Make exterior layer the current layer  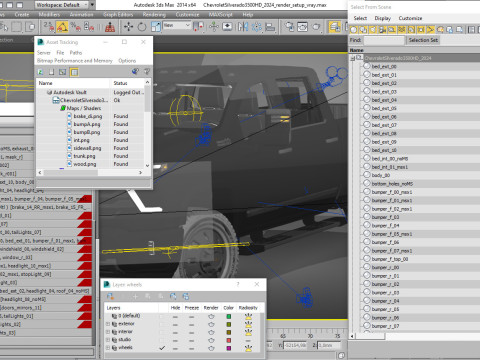coord(162,324)
